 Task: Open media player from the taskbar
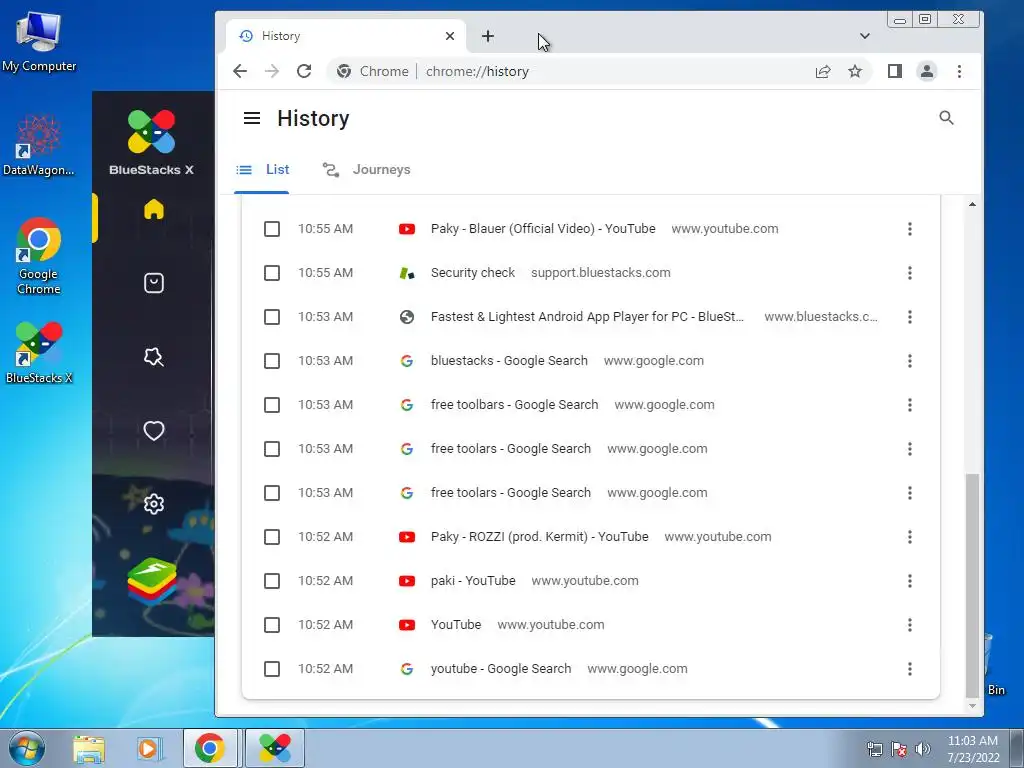(148, 749)
